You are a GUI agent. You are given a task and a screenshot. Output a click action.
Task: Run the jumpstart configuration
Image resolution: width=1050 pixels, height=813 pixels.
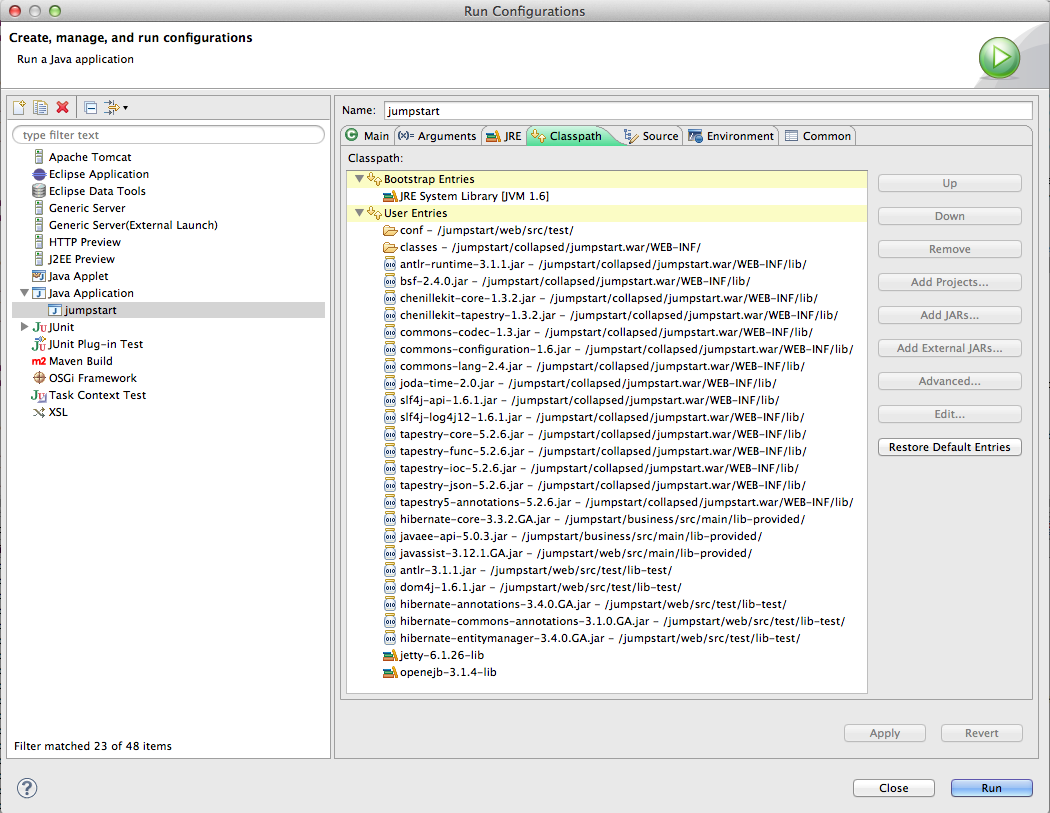(992, 788)
